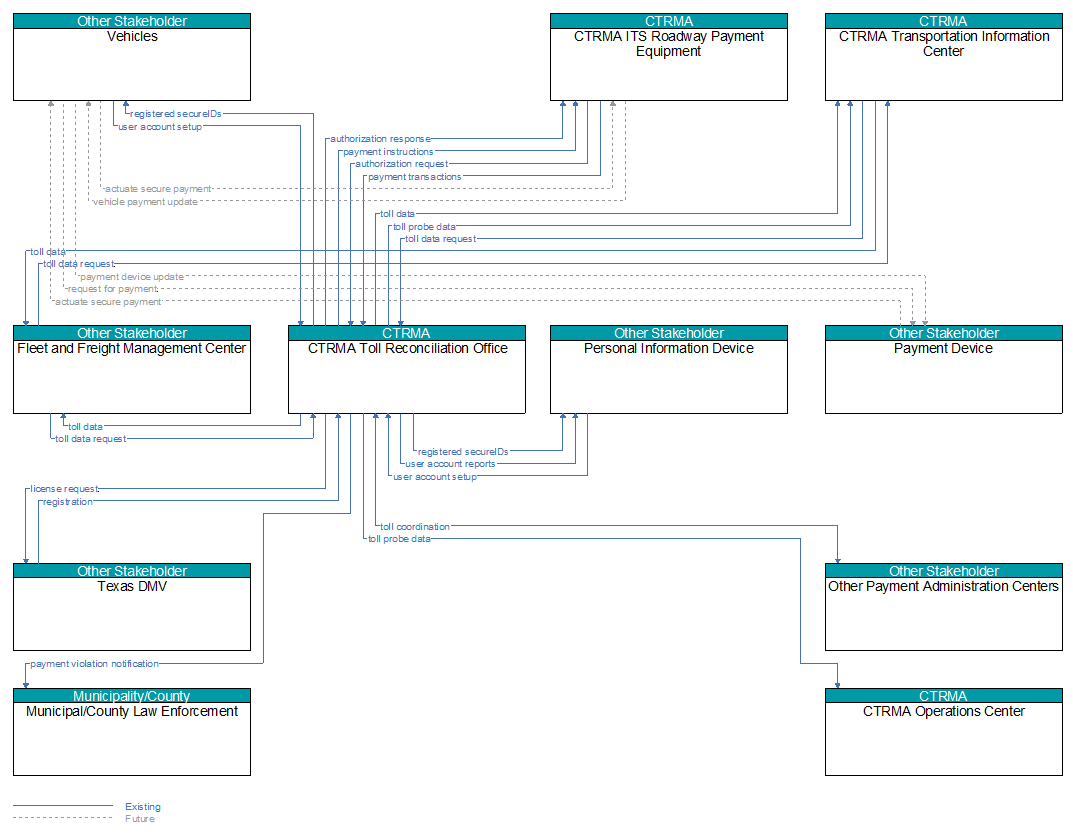
Task: Click the 'Future' legend entry
Action: click(140, 819)
